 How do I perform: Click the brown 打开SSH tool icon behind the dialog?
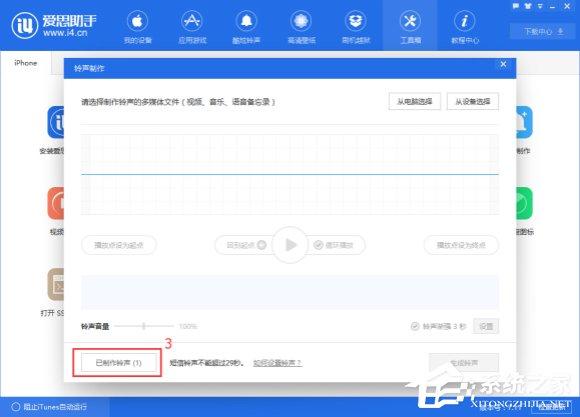55,285
